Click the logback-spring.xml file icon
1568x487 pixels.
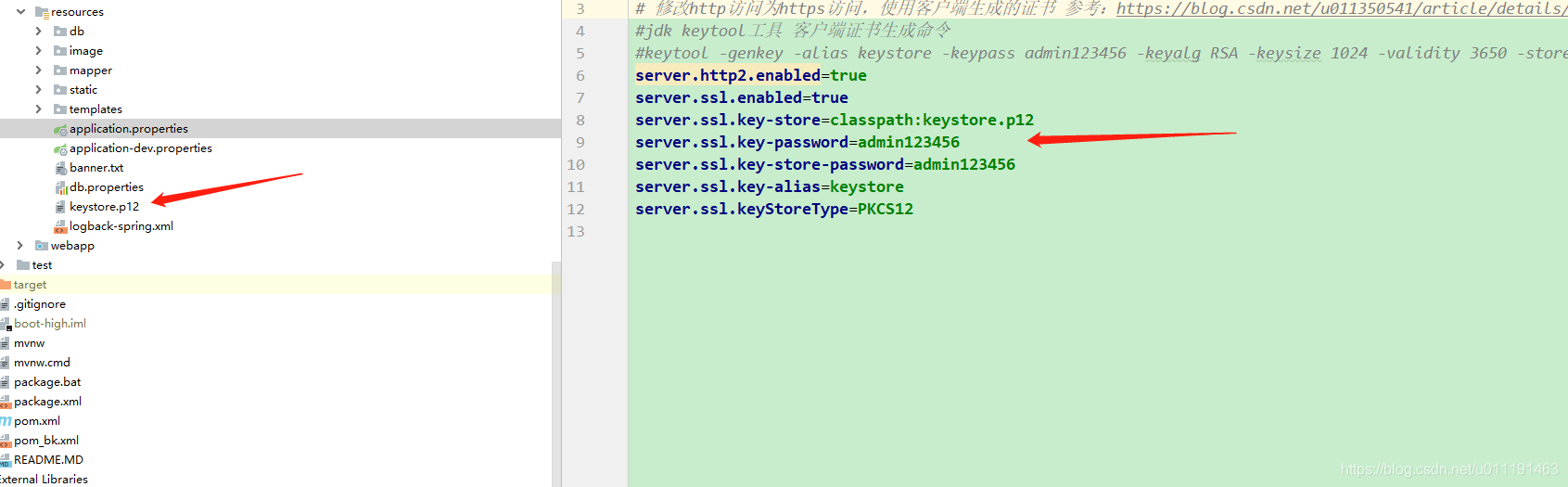pos(60,226)
